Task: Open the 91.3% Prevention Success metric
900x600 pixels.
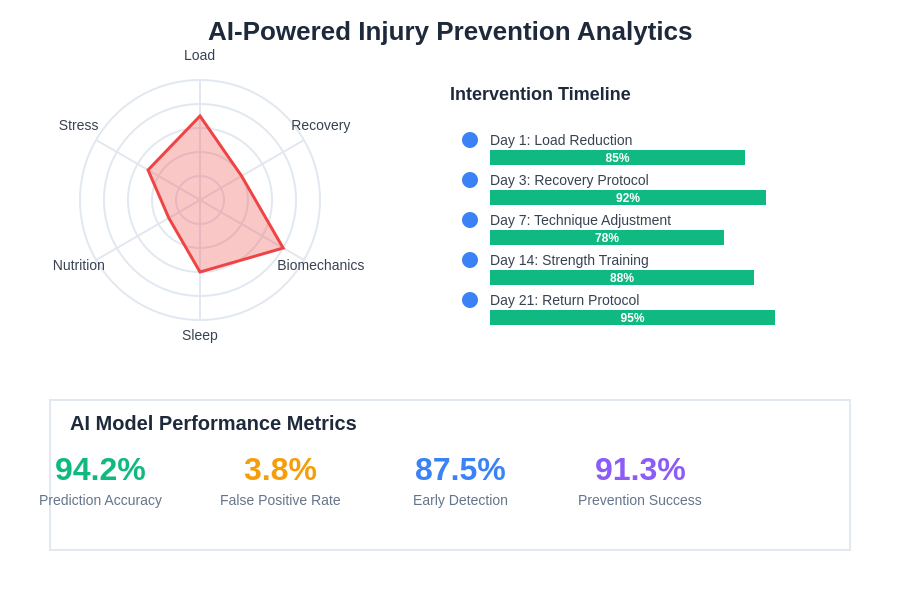Action: pos(640,469)
